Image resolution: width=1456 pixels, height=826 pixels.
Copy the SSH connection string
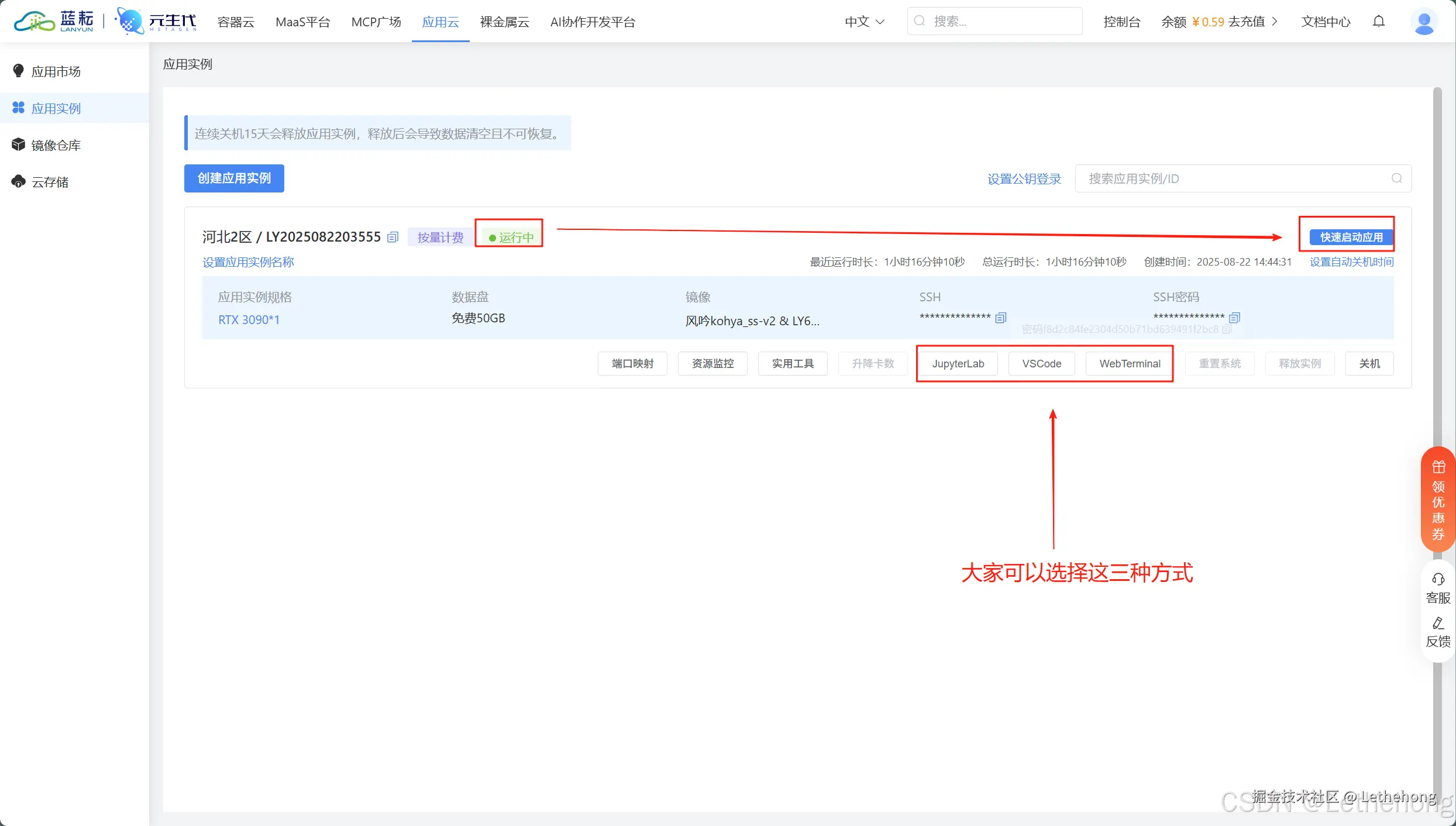[x=1000, y=318]
